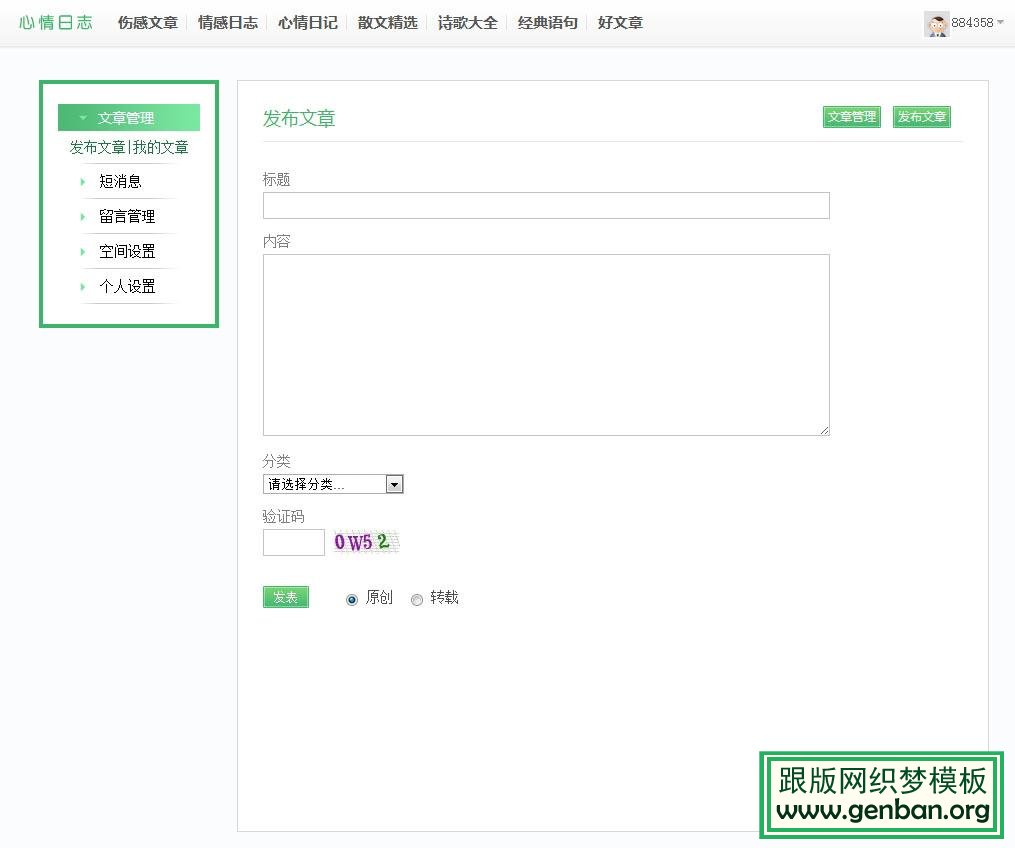The height and width of the screenshot is (848, 1015).
Task: Open 我的文章 sidebar link
Action: pyautogui.click(x=161, y=148)
